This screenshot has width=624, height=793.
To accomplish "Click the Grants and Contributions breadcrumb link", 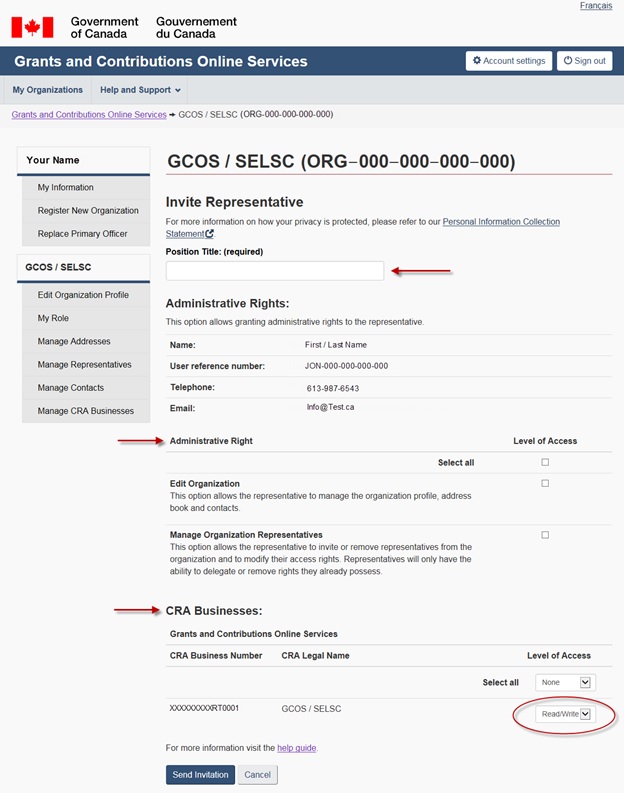I will point(89,115).
